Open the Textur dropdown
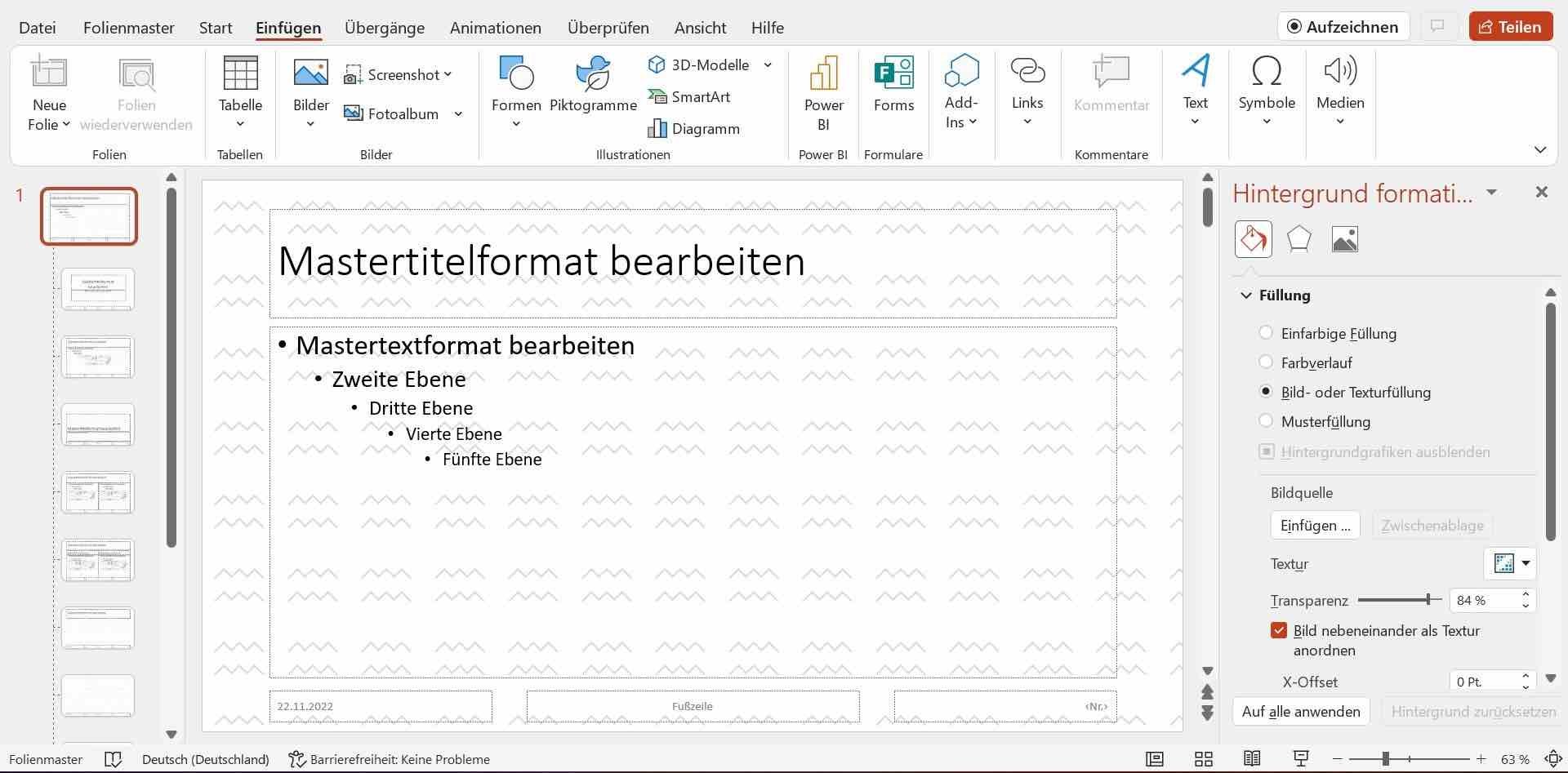This screenshot has width=1568, height=773. pos(1526,563)
